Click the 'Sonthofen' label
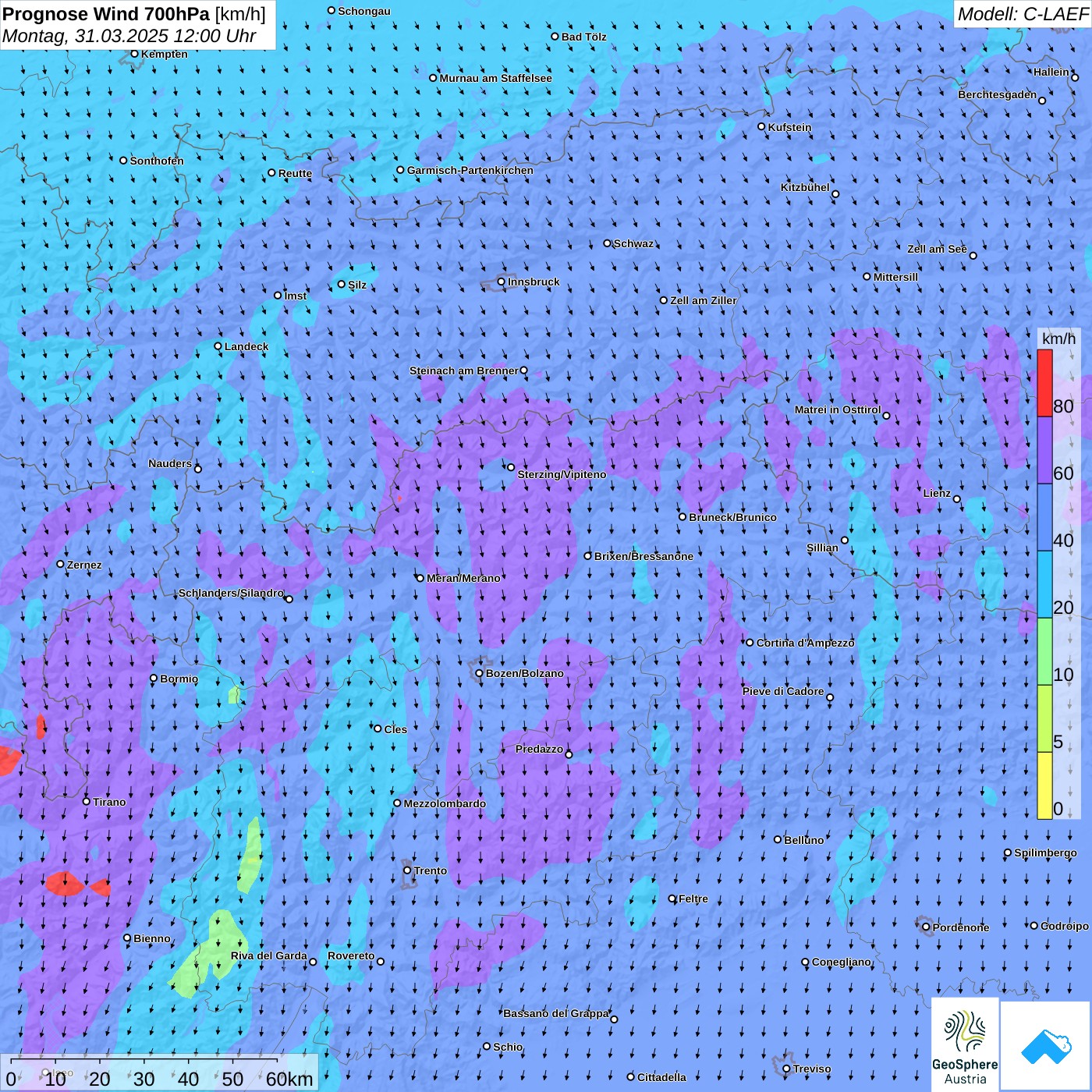This screenshot has height=1092, width=1092. tap(157, 161)
